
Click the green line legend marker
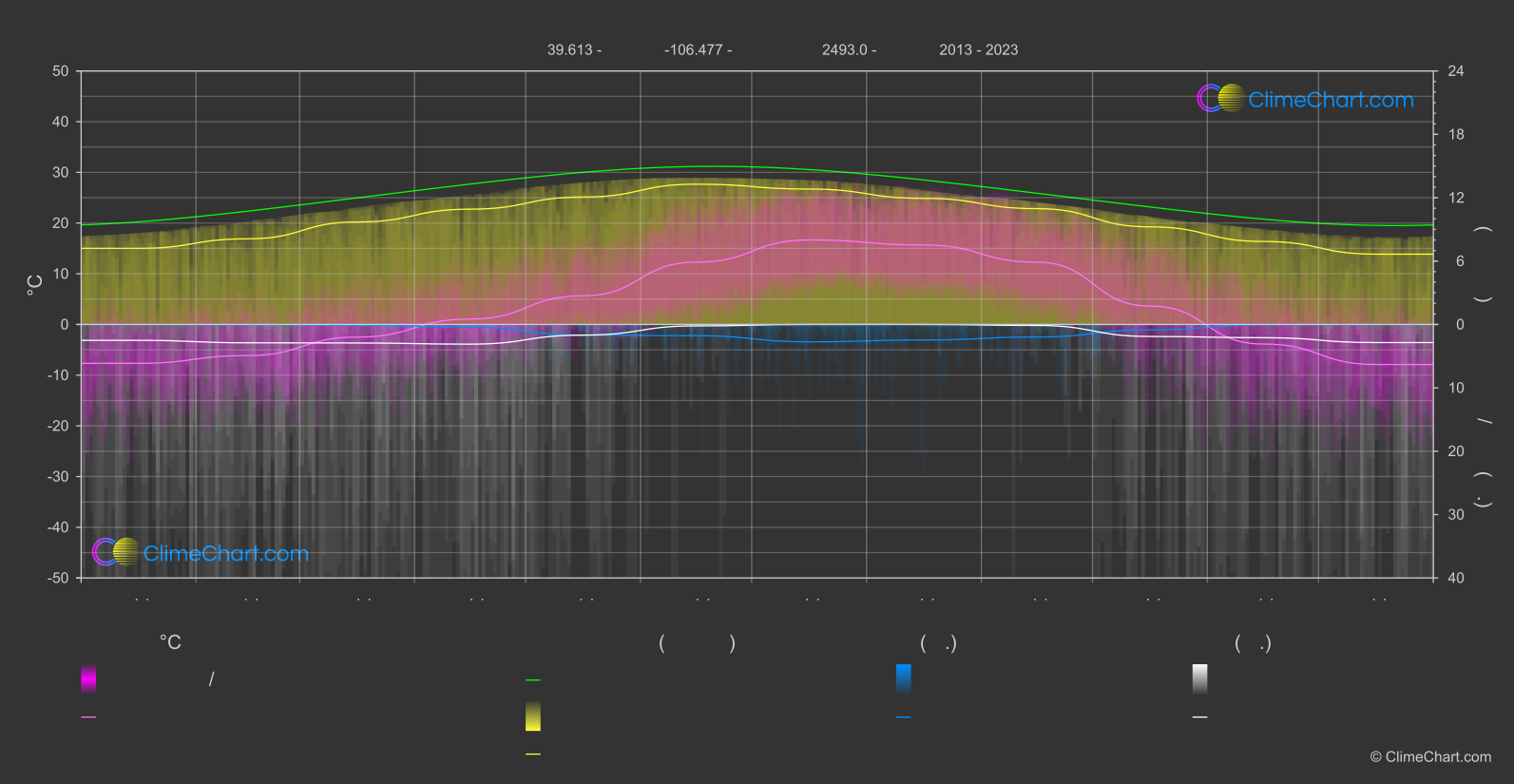[x=533, y=680]
